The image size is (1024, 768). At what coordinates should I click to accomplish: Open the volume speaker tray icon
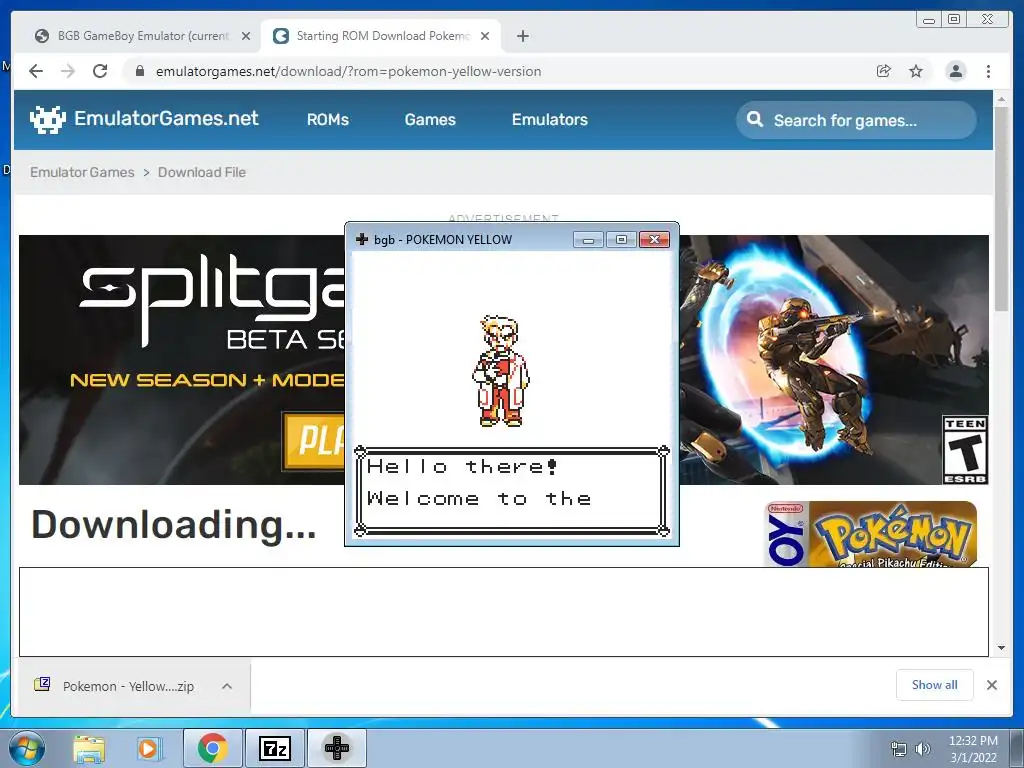click(x=923, y=749)
